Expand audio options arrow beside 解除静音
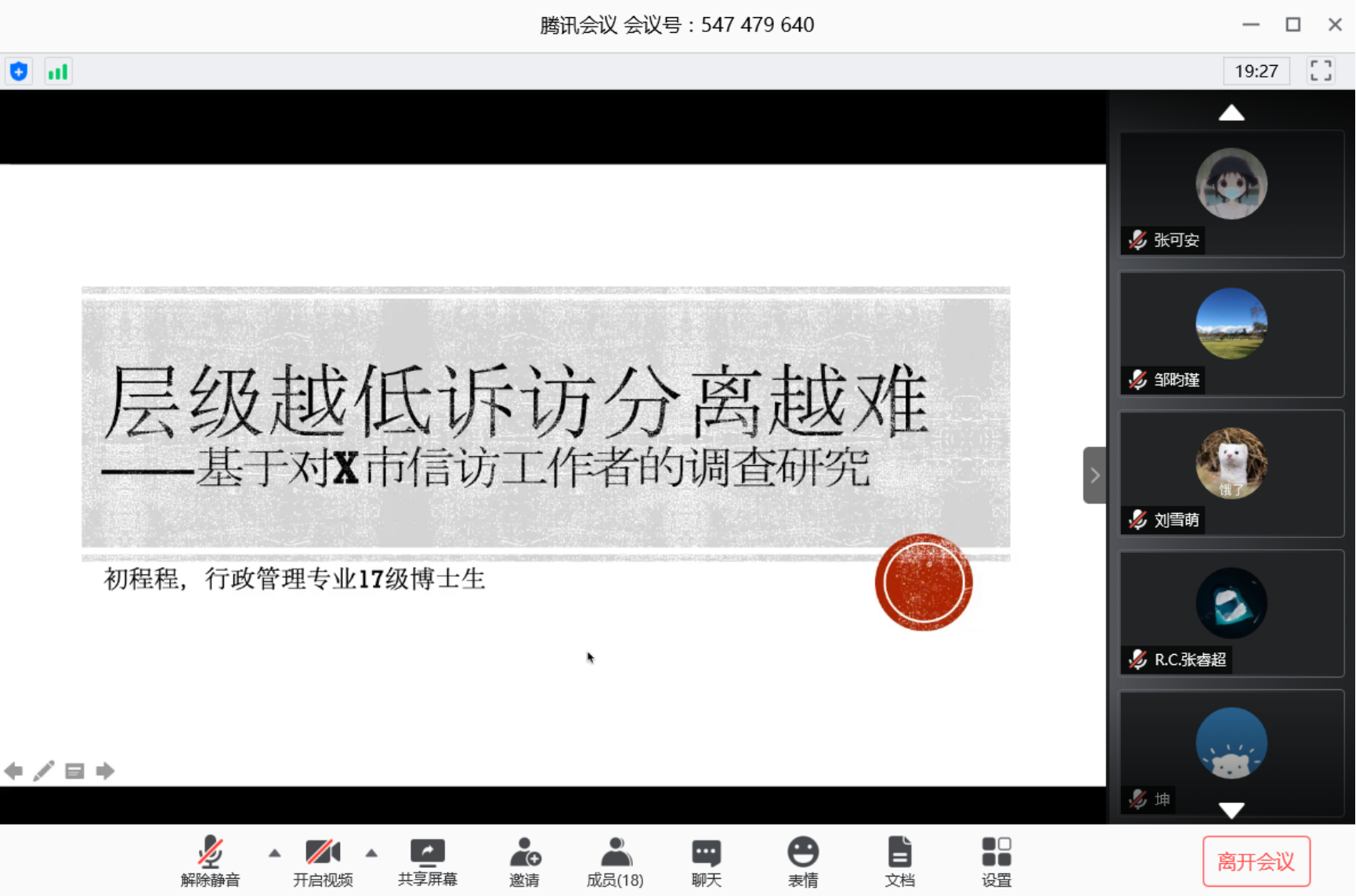 point(274,853)
